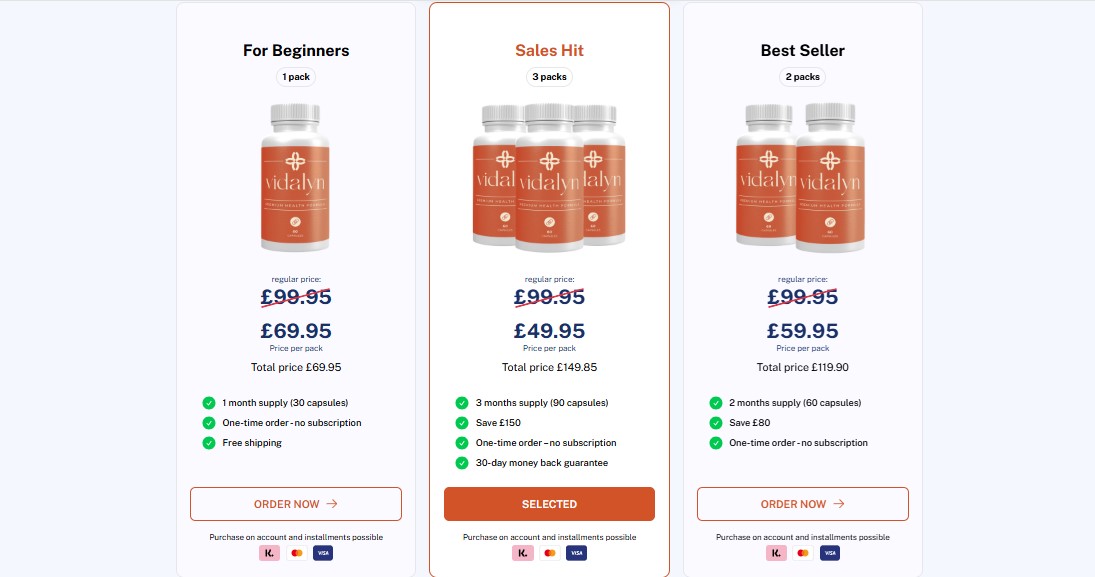This screenshot has height=577, width=1095.
Task: Click the checkmark beside 30-day money back guarantee
Action: [462, 463]
